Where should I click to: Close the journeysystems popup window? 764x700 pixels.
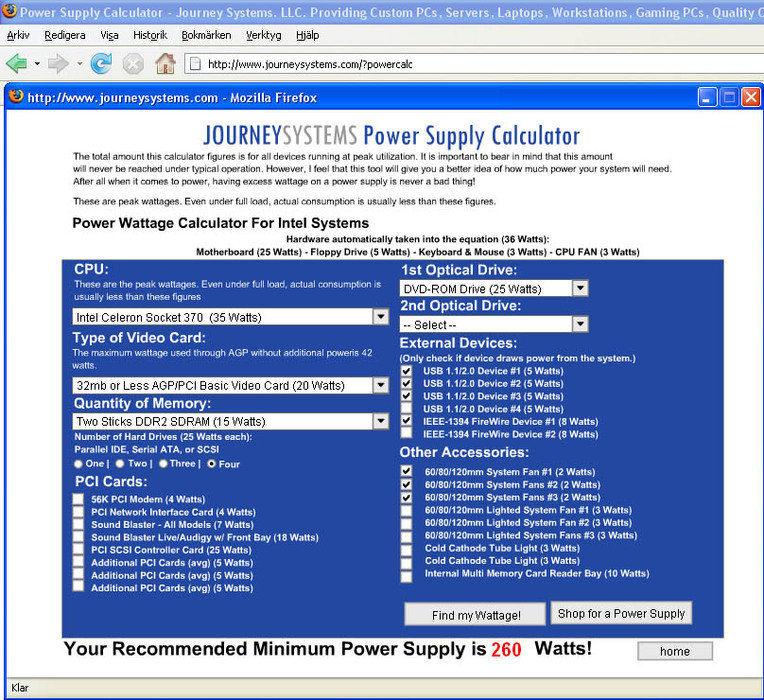click(x=751, y=97)
